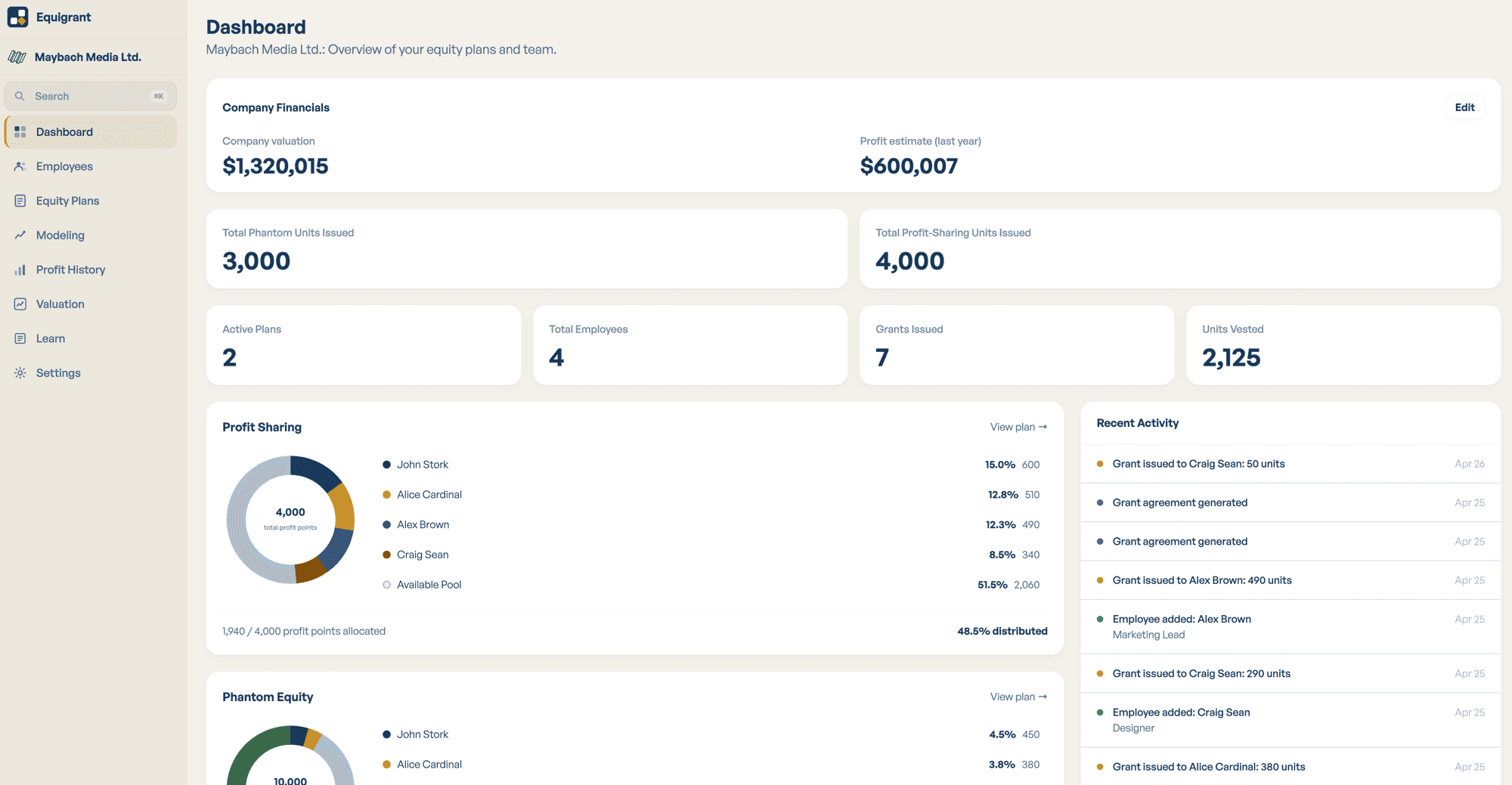Edit the Company Financials
Image resolution: width=1512 pixels, height=785 pixels.
pos(1464,107)
